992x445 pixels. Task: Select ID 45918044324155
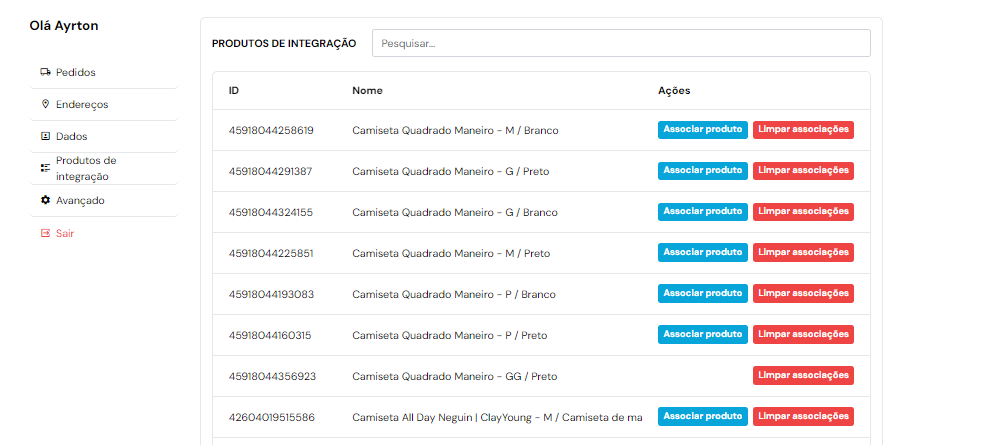click(x=271, y=213)
